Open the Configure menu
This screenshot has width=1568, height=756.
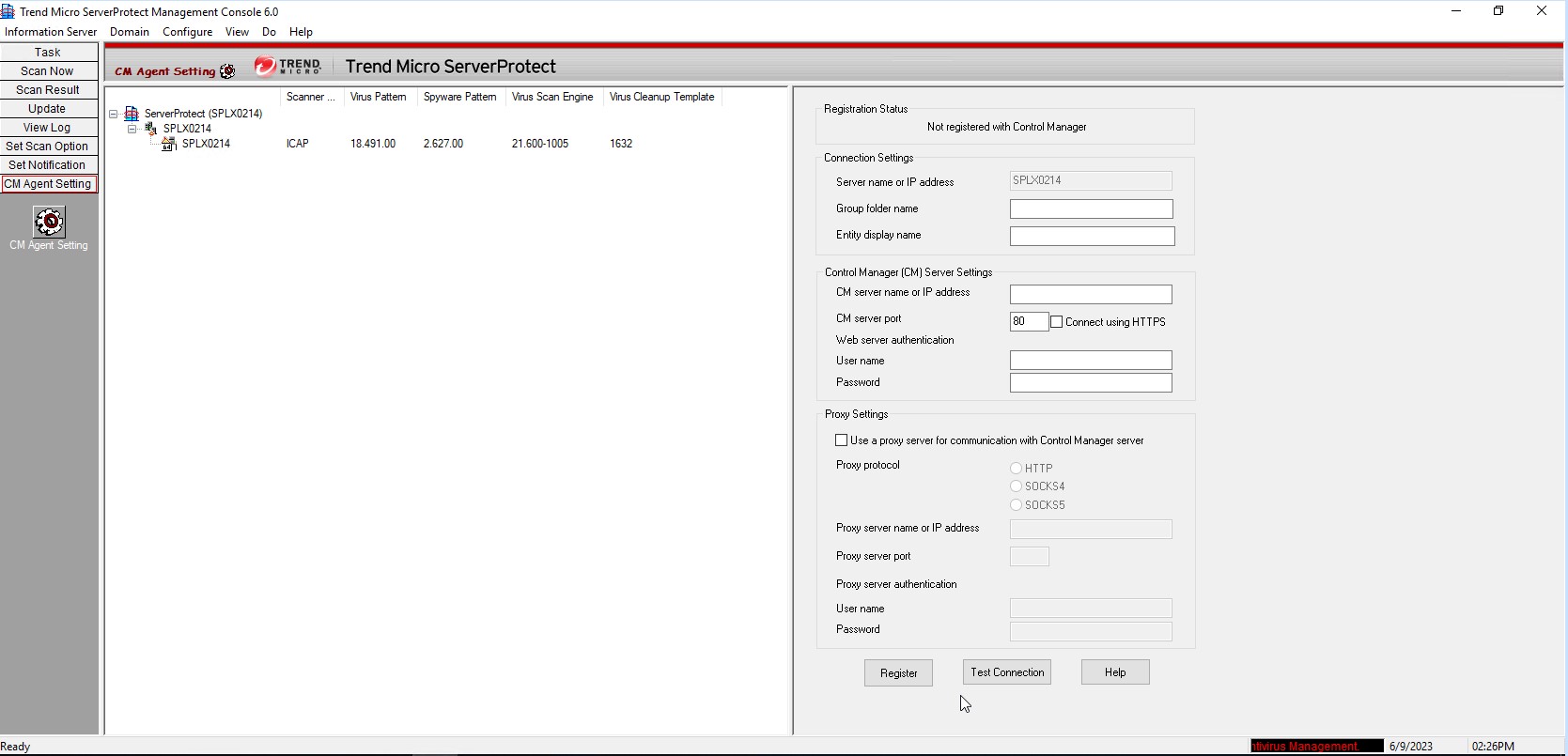point(187,32)
